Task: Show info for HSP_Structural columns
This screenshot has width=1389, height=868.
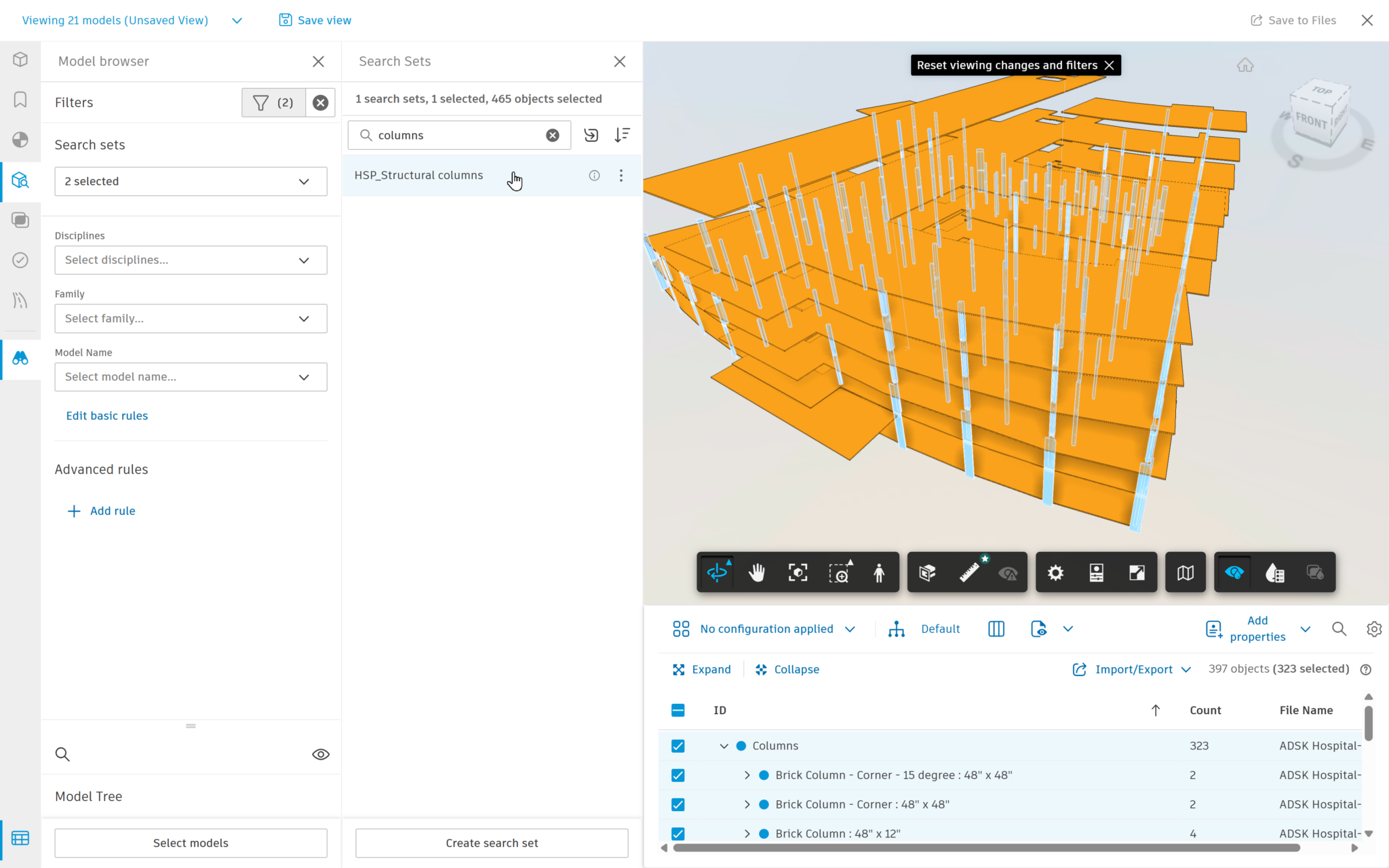Action: click(x=594, y=176)
